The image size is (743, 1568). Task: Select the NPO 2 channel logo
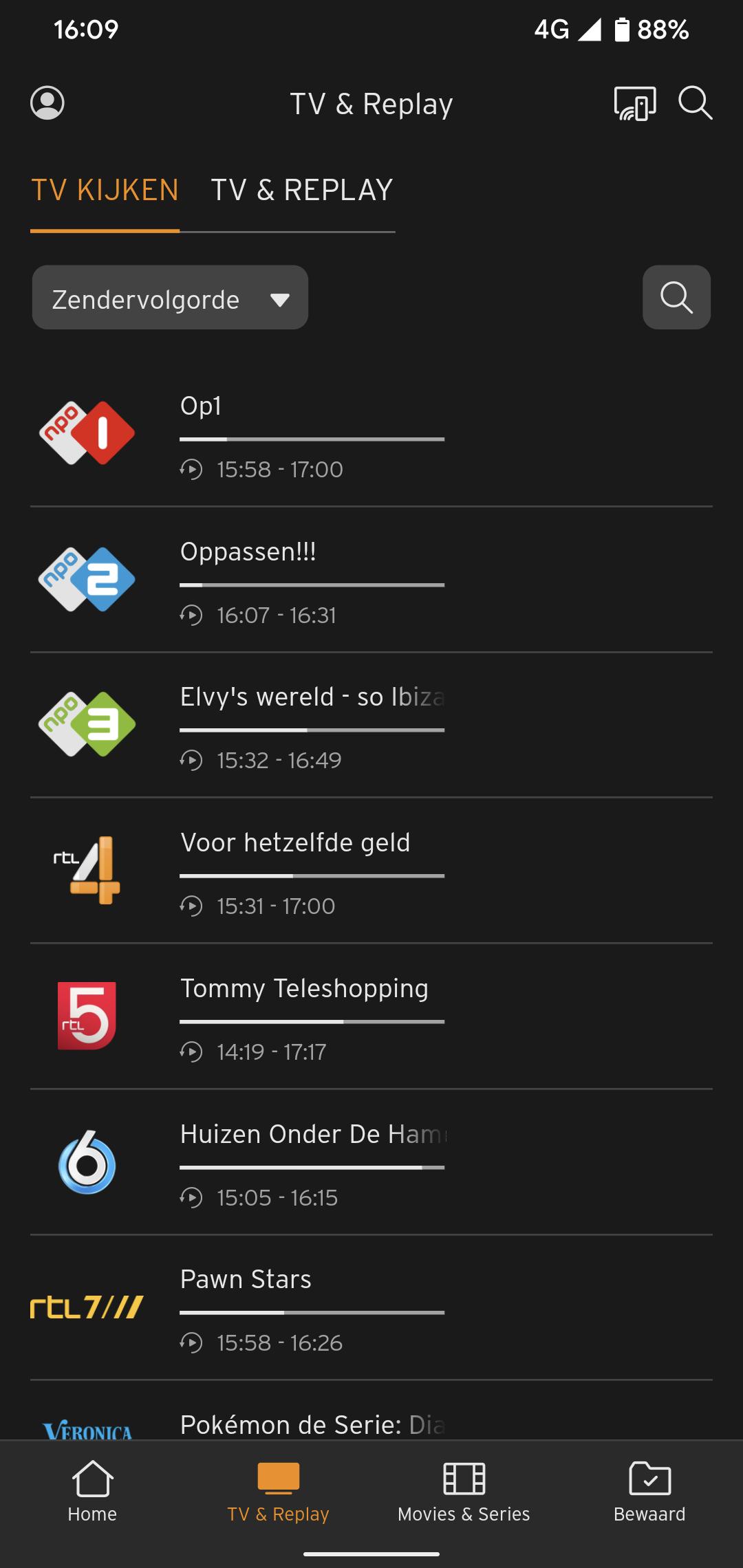(87, 579)
